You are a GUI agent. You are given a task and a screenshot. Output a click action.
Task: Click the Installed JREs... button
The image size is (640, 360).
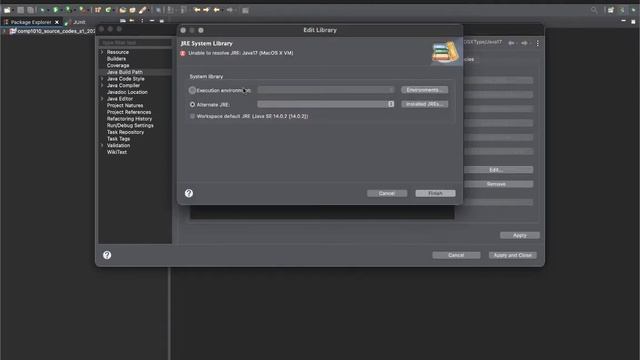tap(424, 104)
